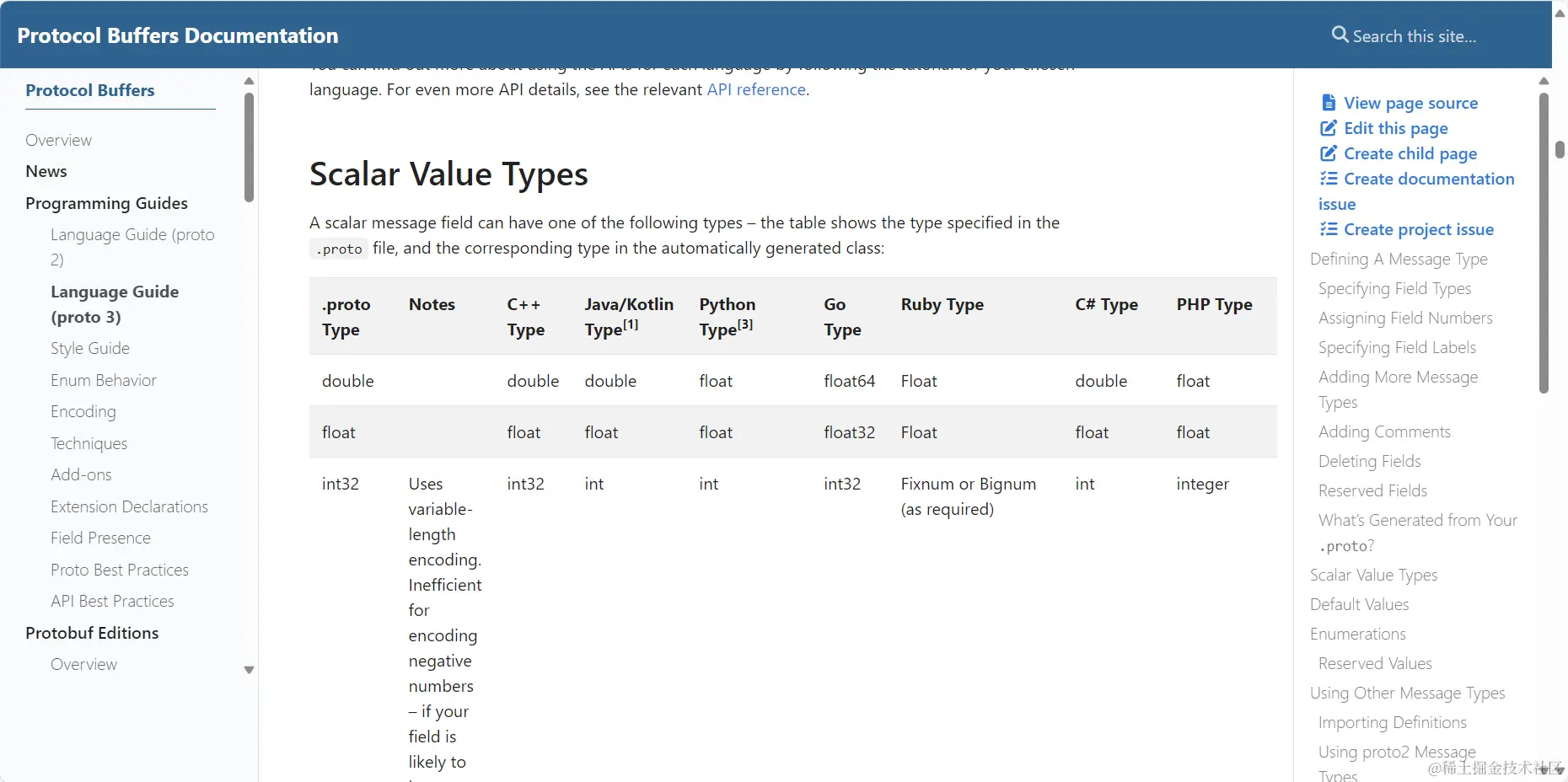This screenshot has width=1568, height=782.
Task: Expand Programming Guides in sidebar
Action: tap(106, 203)
